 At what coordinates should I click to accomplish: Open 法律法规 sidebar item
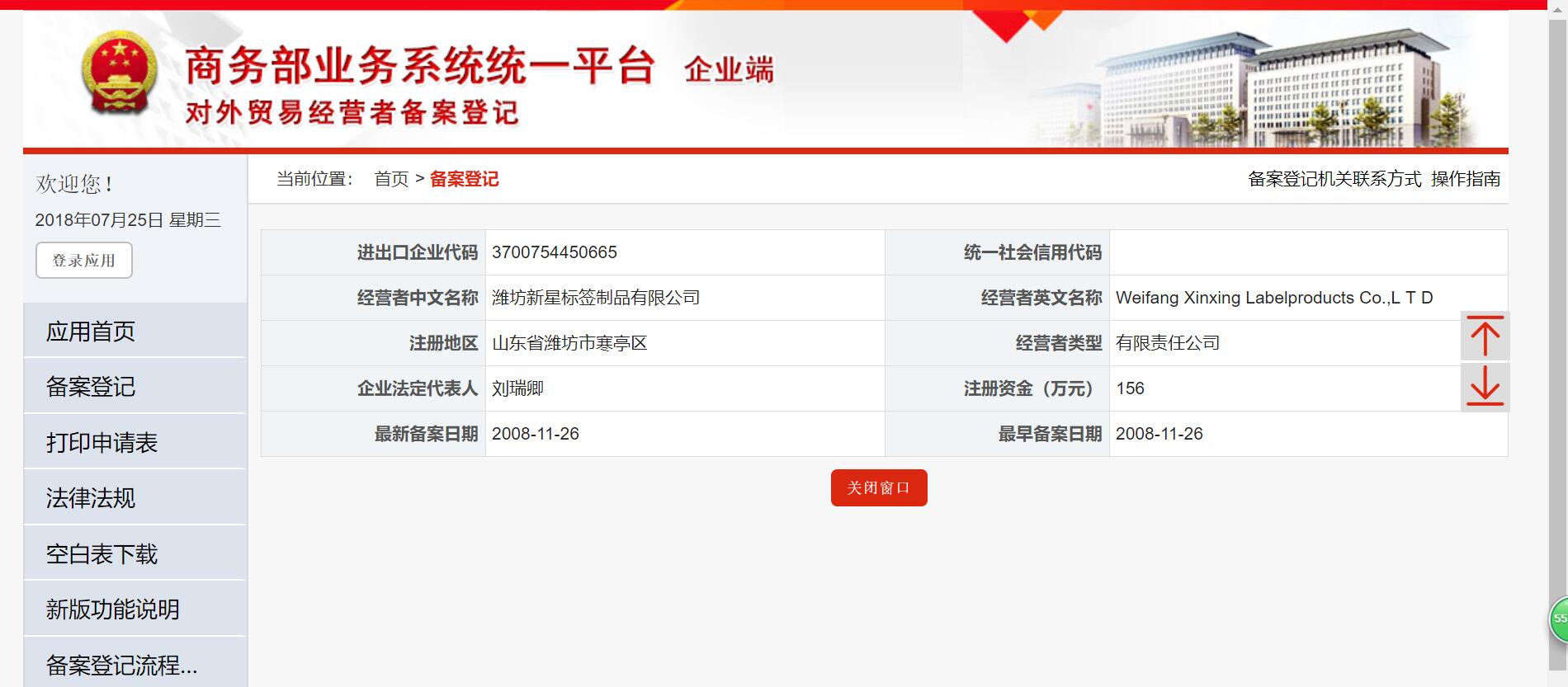click(x=135, y=497)
